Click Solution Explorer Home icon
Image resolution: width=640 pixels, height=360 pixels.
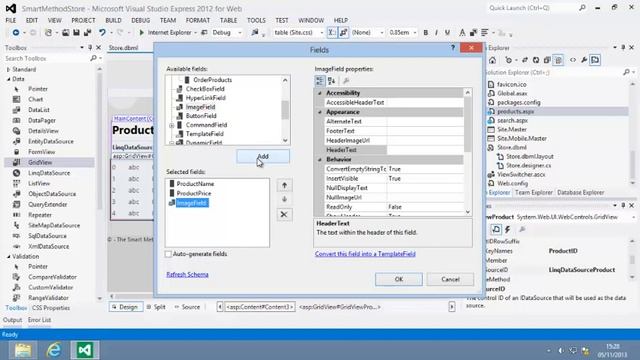(493, 60)
